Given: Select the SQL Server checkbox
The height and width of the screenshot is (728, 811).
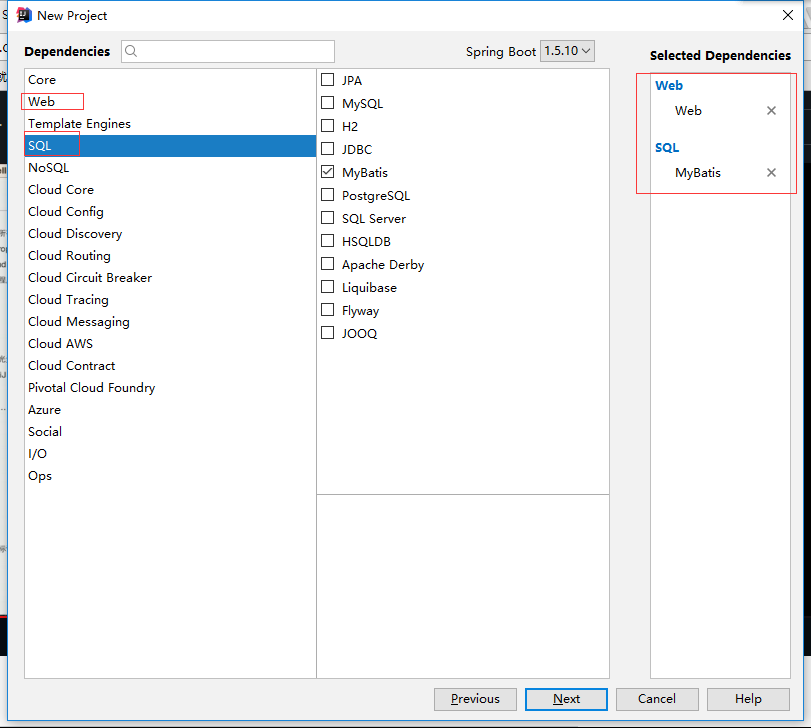Looking at the screenshot, I should point(327,218).
